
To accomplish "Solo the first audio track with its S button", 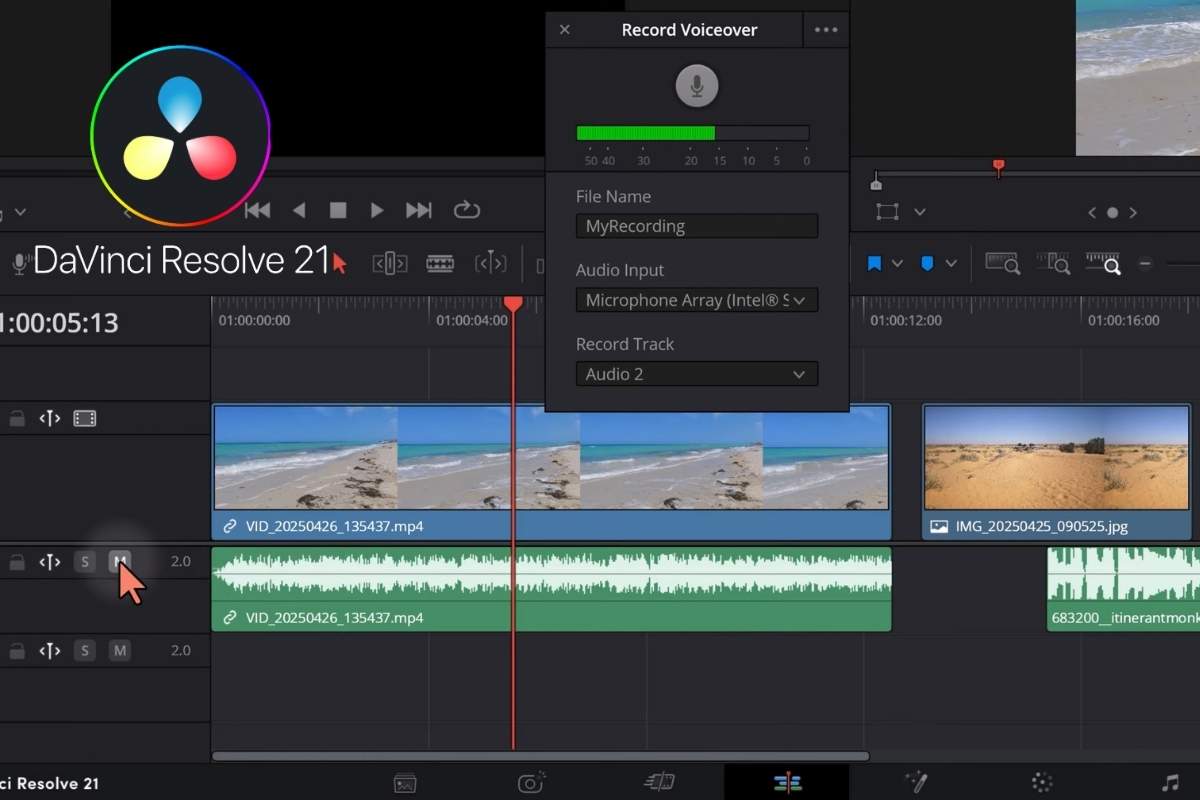I will pyautogui.click(x=85, y=562).
